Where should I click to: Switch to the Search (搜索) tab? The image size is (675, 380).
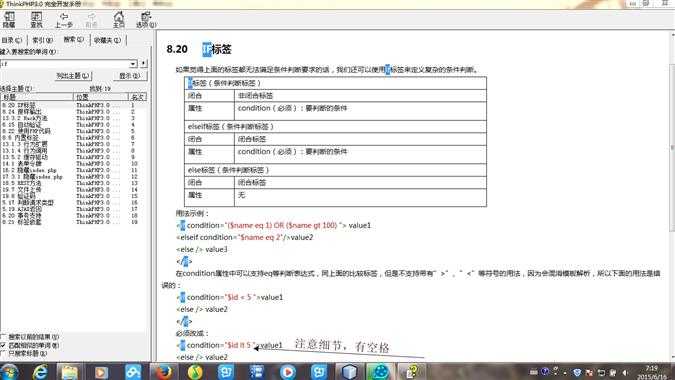pos(74,39)
